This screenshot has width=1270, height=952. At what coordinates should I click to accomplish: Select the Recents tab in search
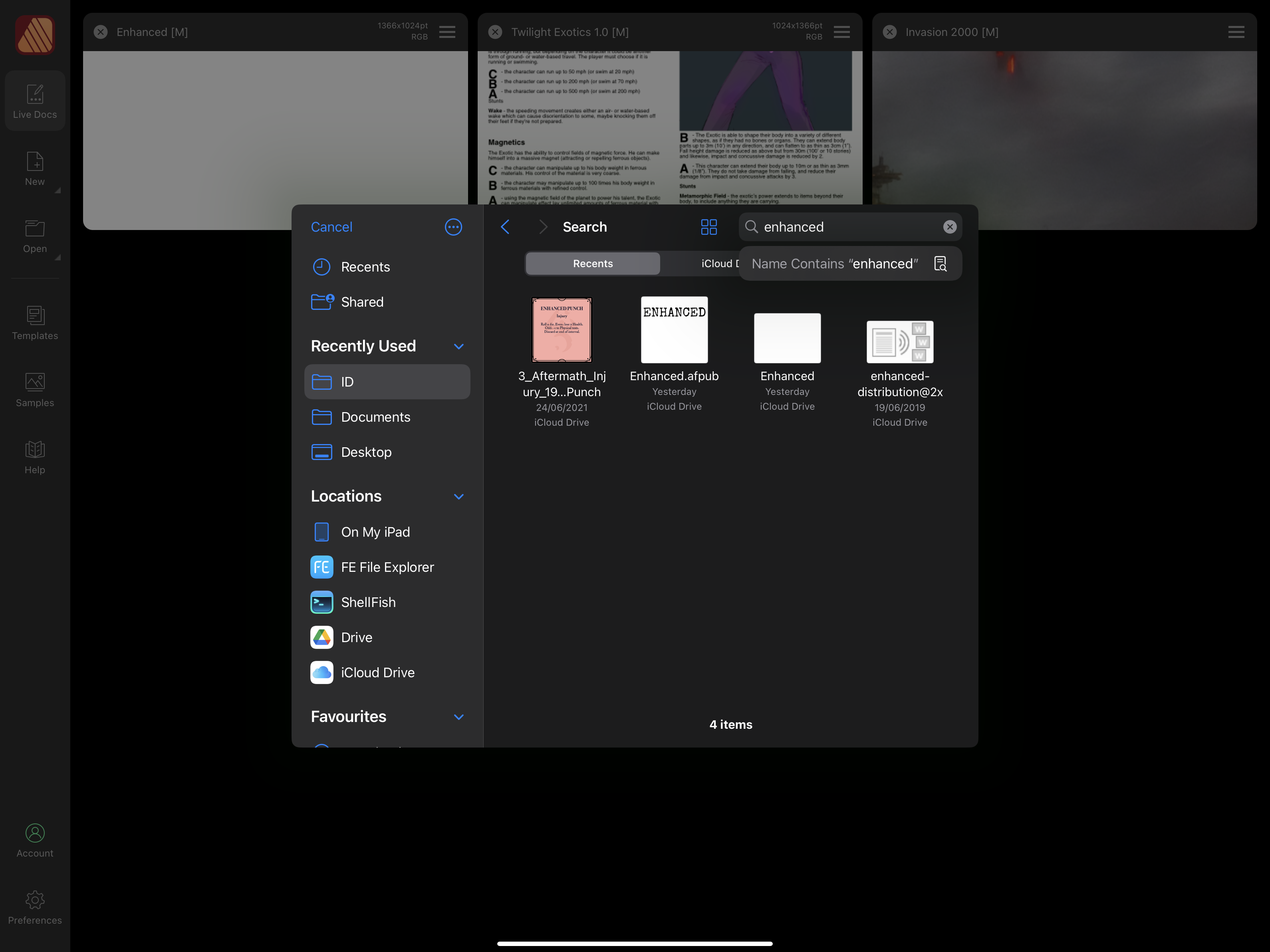(593, 263)
